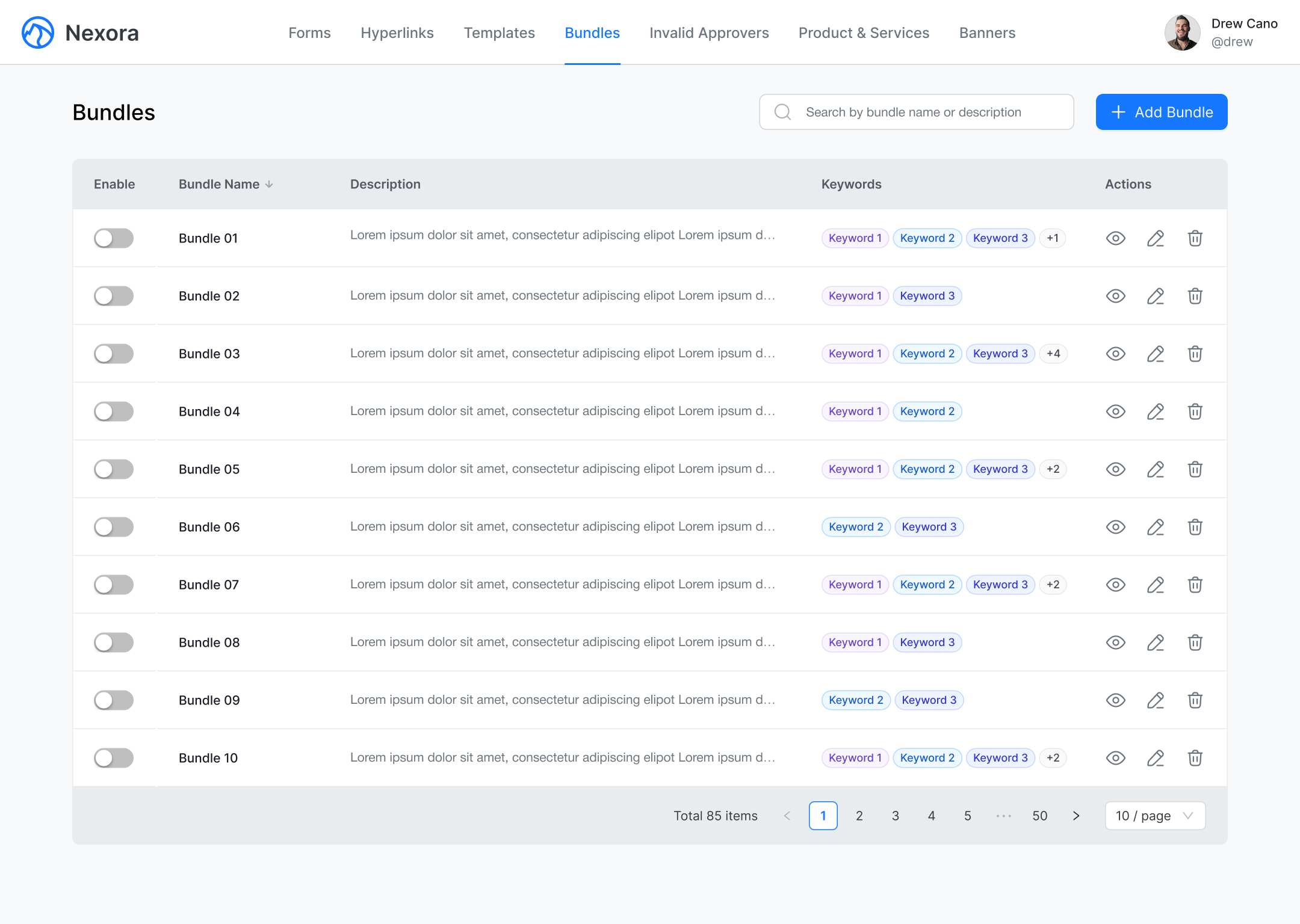Image resolution: width=1300 pixels, height=924 pixels.
Task: Click the eye icon for Bundle 08
Action: coord(1115,642)
